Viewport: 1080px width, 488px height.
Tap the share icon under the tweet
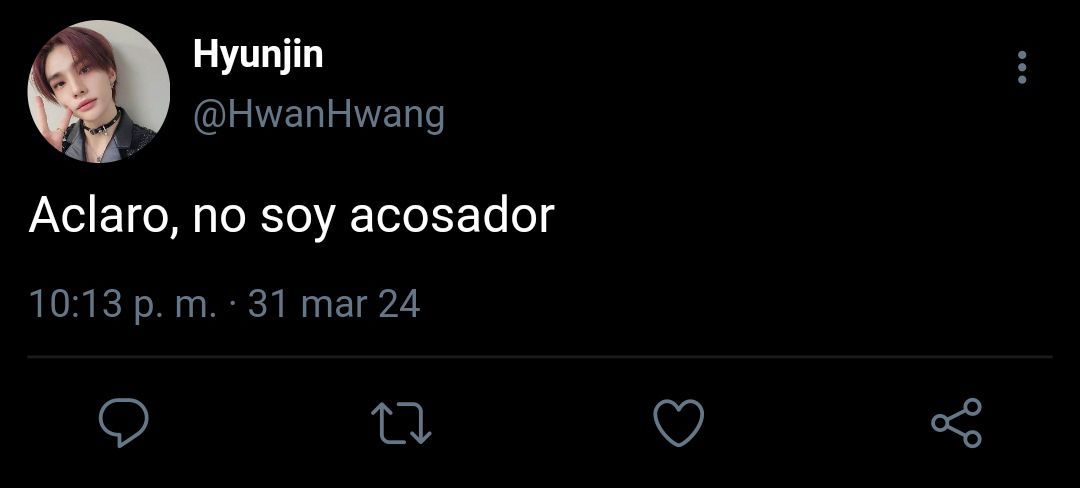[956, 423]
